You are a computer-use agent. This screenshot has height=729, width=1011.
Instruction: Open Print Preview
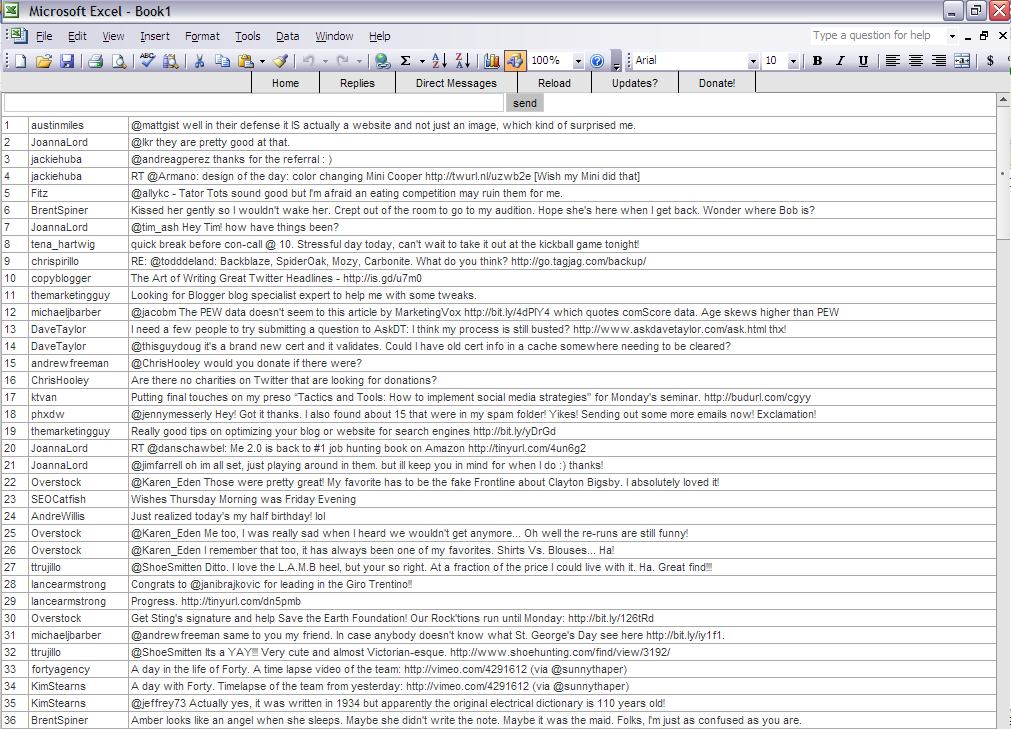(x=119, y=61)
